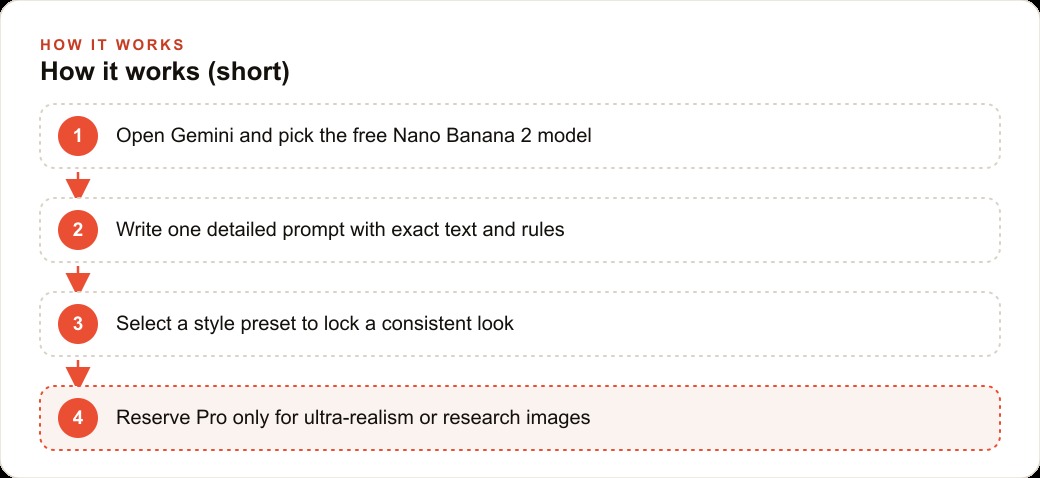This screenshot has height=478, width=1040.
Task: Select the word 'ultra-realism' in step 4
Action: [366, 418]
